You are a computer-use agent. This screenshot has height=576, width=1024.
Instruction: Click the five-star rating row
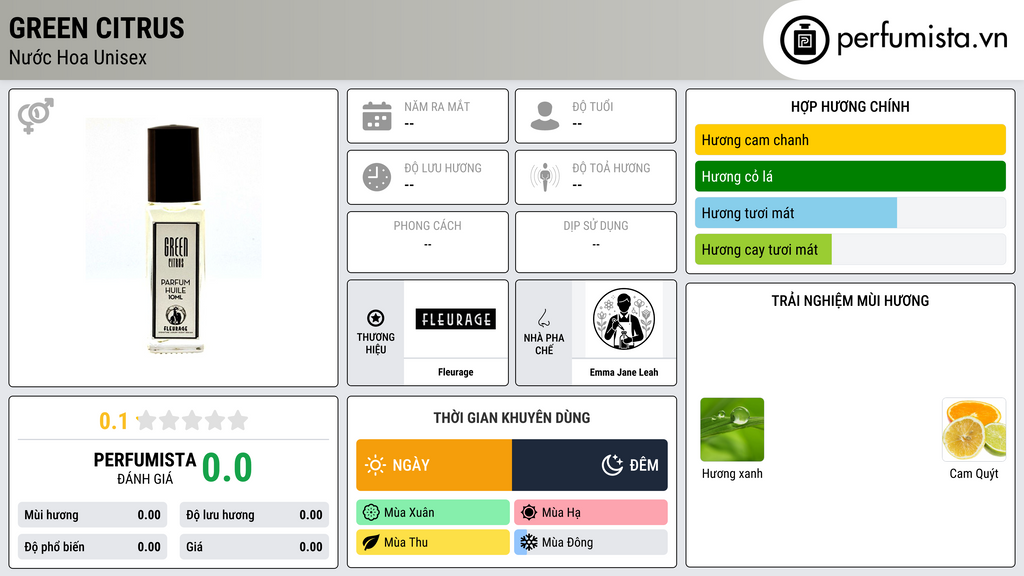(x=192, y=420)
